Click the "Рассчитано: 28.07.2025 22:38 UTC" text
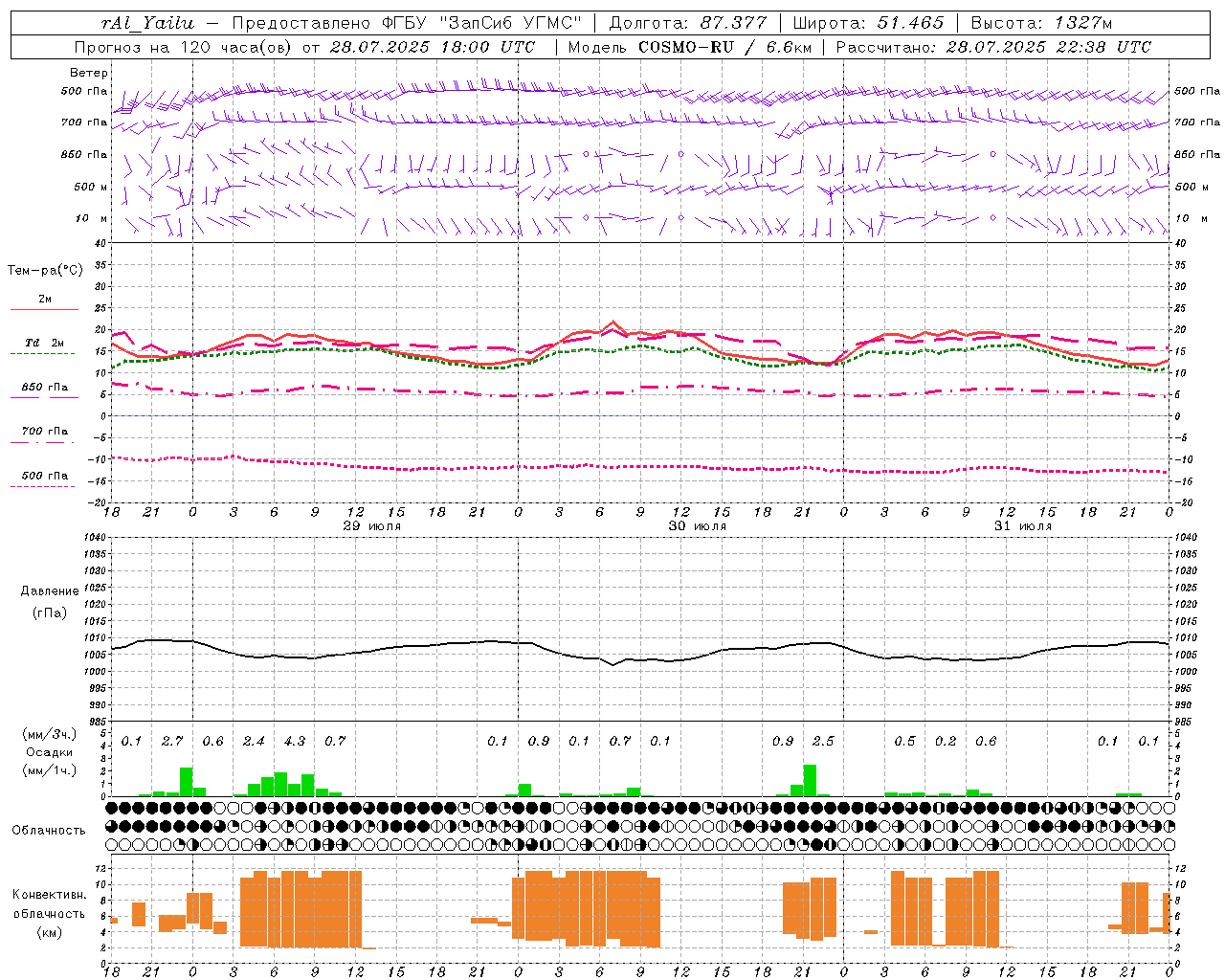This screenshot has width=1225, height=980. click(x=993, y=47)
